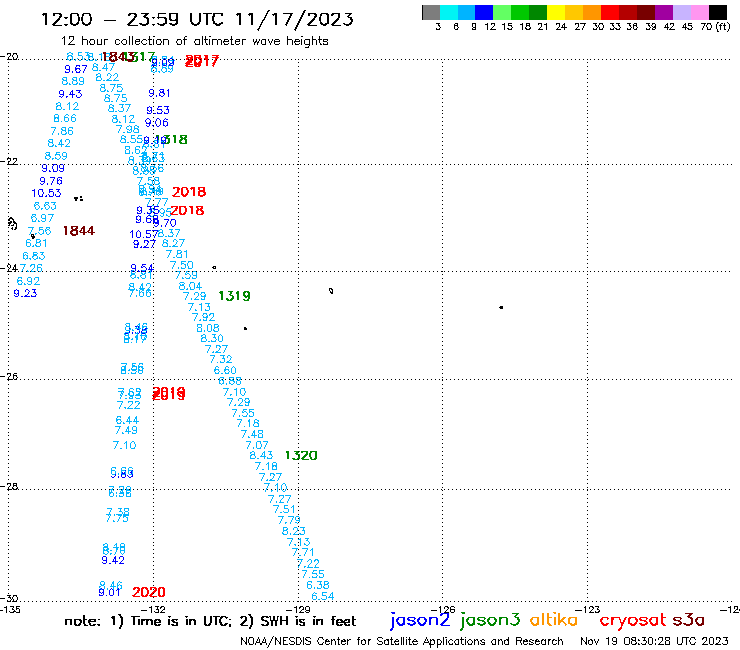Click the jason3 time stamp '1319'
The height and width of the screenshot is (650, 740).
[x=234, y=296]
